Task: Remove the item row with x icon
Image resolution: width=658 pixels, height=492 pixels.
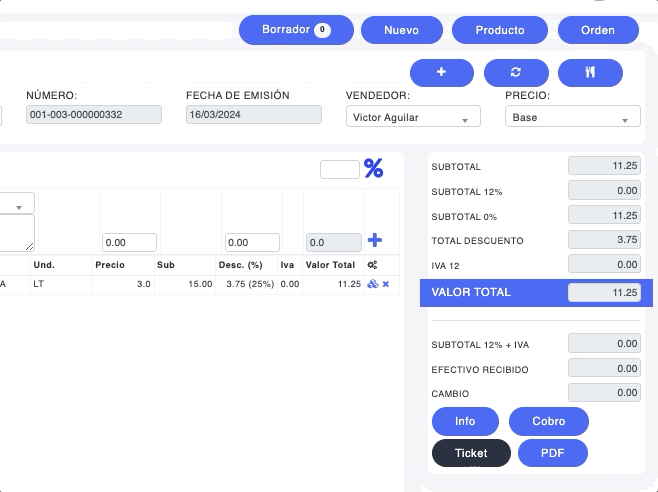Action: tap(386, 284)
